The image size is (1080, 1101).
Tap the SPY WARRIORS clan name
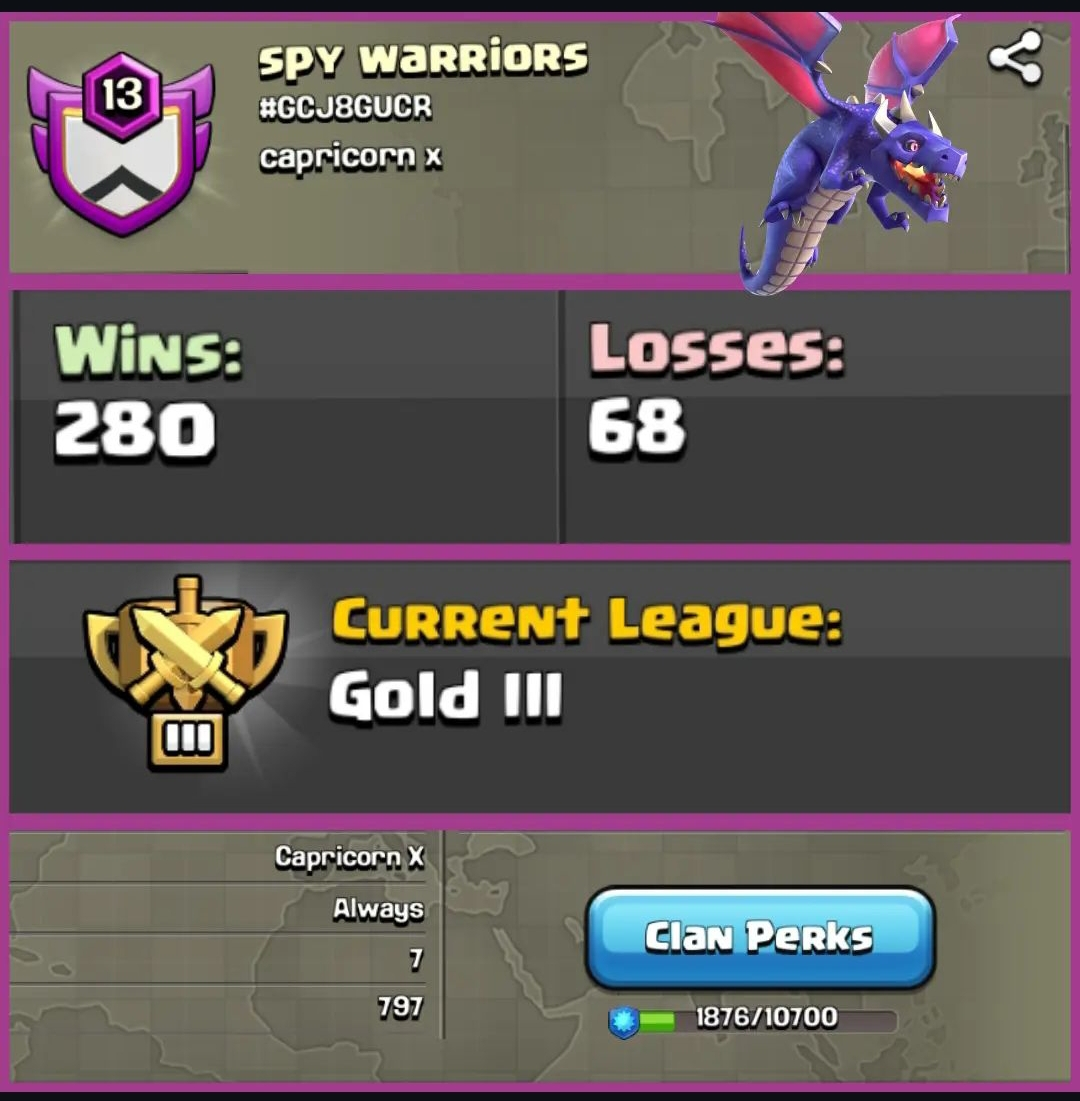tap(423, 59)
